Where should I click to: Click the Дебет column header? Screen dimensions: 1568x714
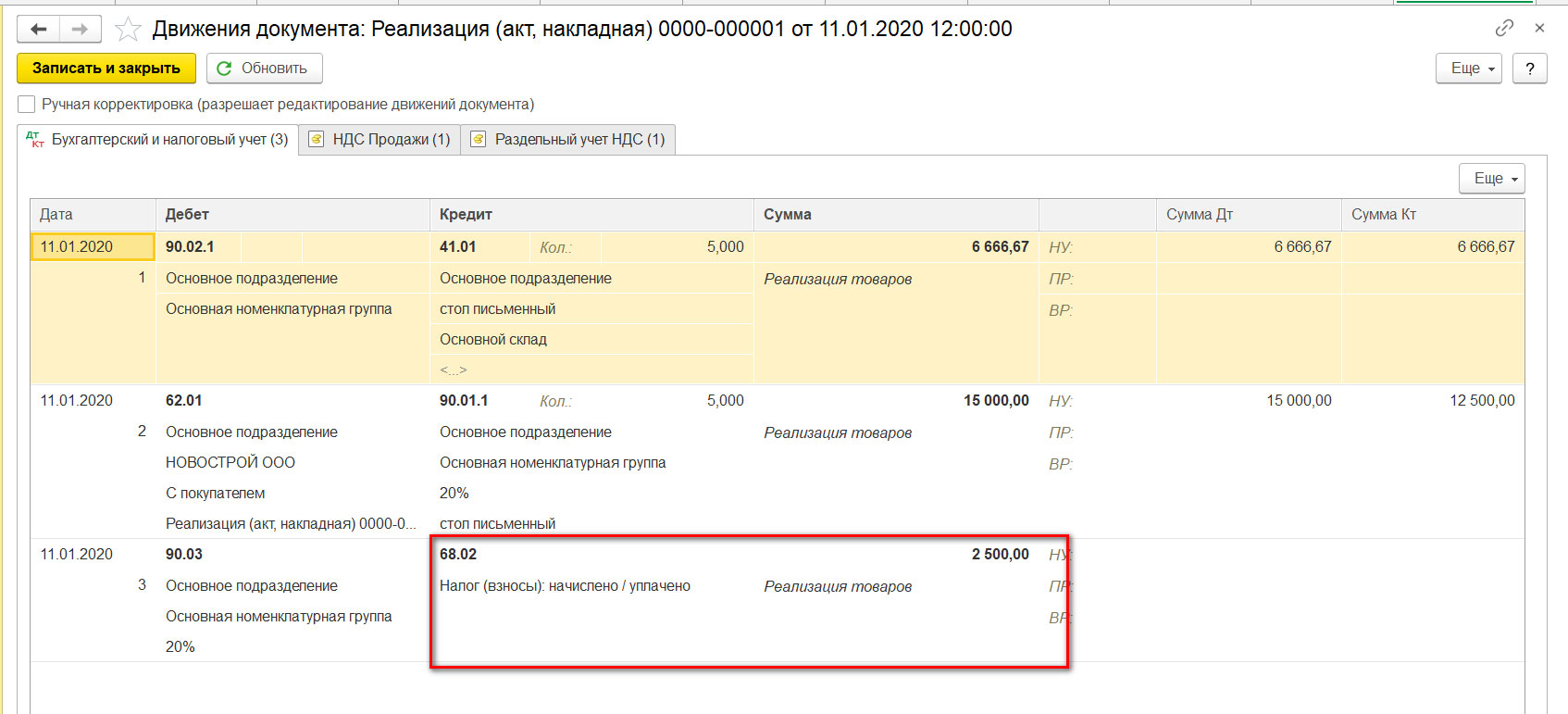point(187,215)
